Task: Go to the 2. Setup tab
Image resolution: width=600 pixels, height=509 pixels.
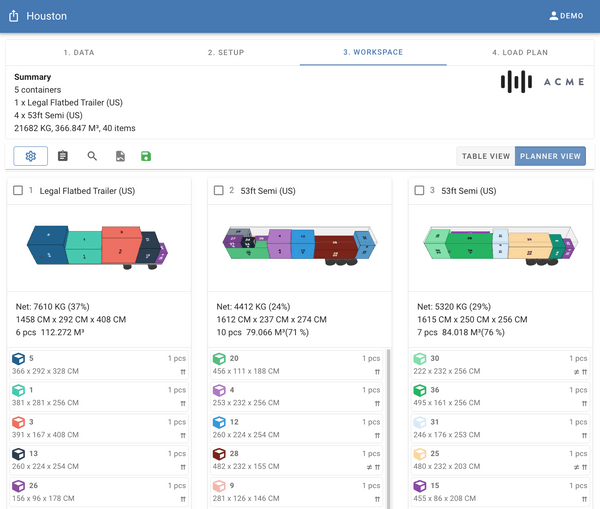Action: pyautogui.click(x=225, y=52)
